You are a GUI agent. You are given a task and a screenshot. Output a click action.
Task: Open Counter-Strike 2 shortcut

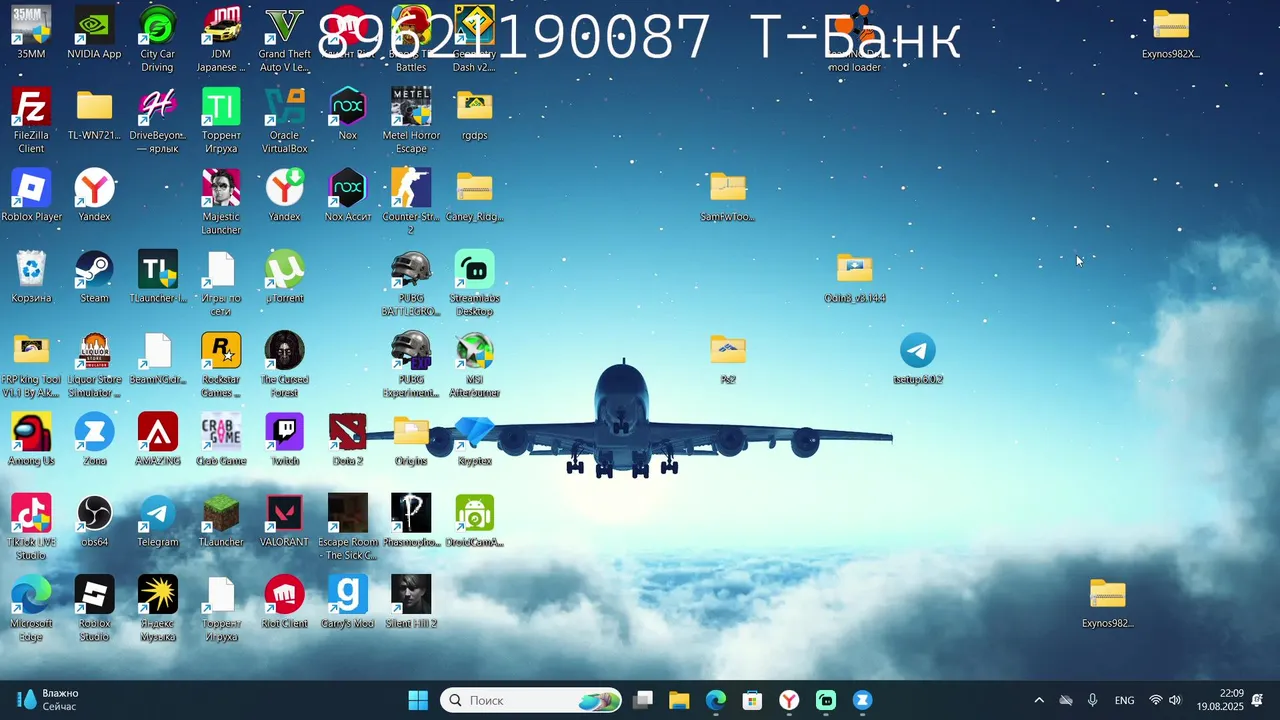tap(411, 202)
